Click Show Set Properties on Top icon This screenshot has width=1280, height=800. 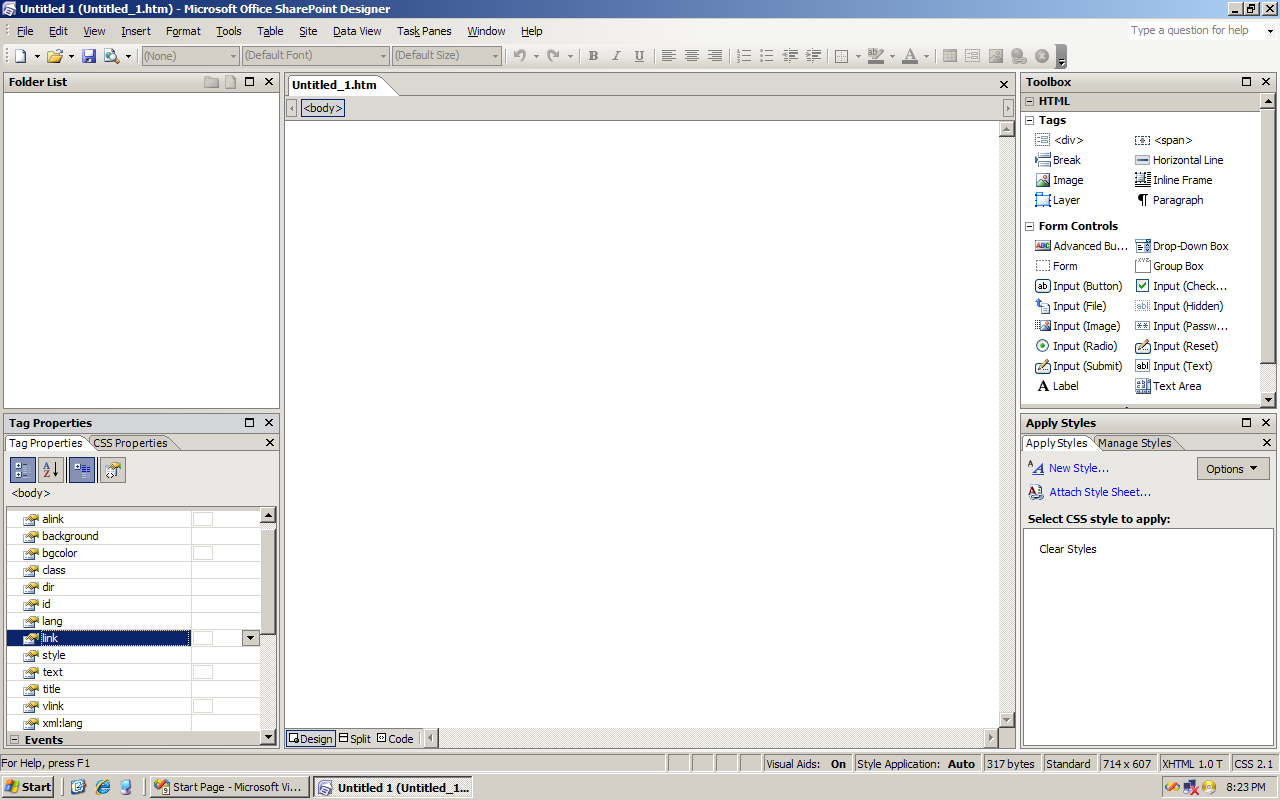coord(82,470)
